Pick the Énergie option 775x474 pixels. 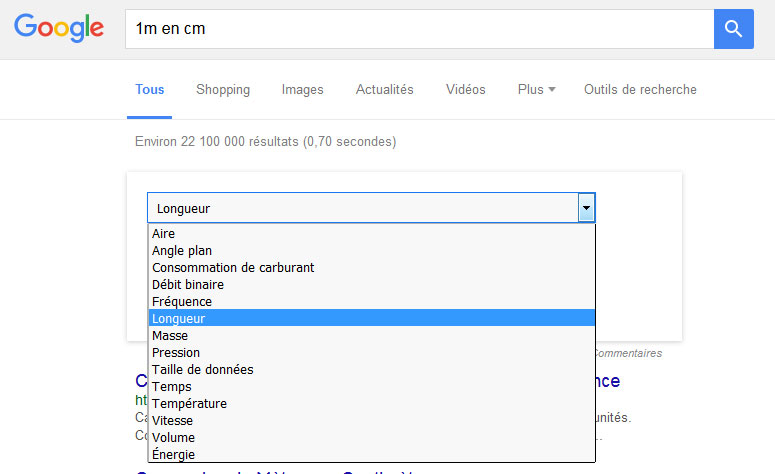pos(174,455)
